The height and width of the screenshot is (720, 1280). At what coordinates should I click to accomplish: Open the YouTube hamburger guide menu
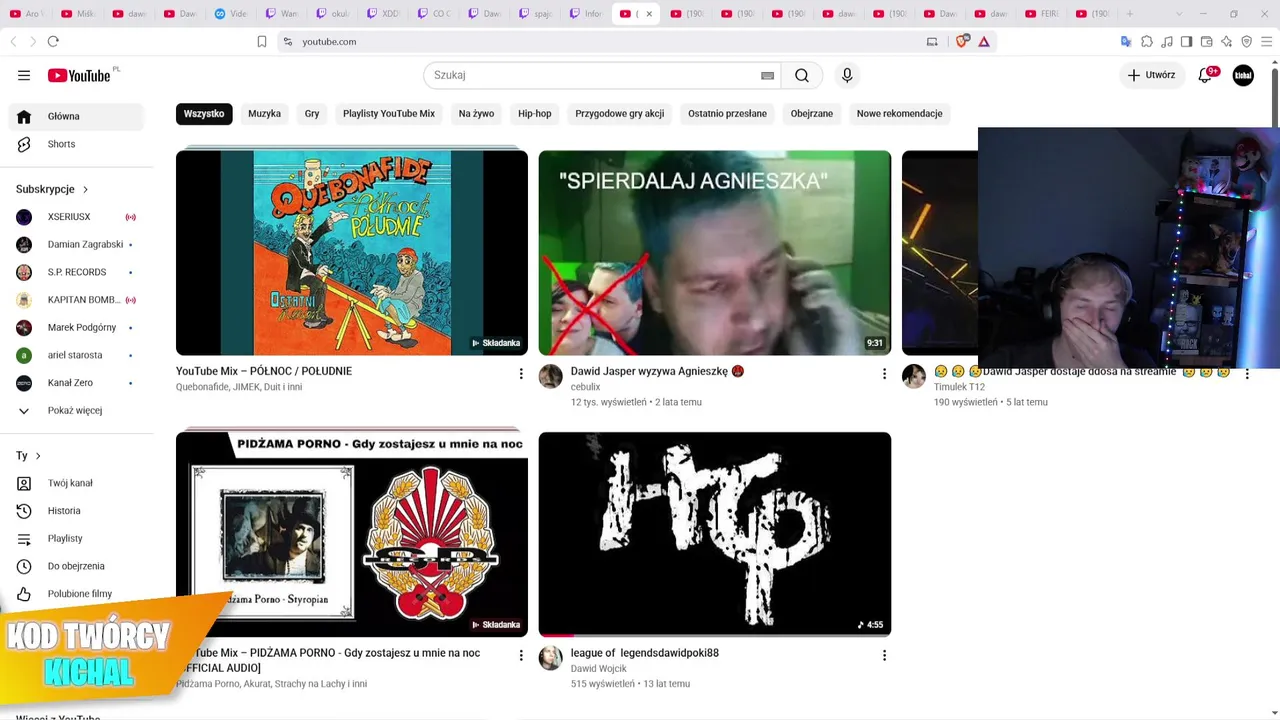pos(24,75)
